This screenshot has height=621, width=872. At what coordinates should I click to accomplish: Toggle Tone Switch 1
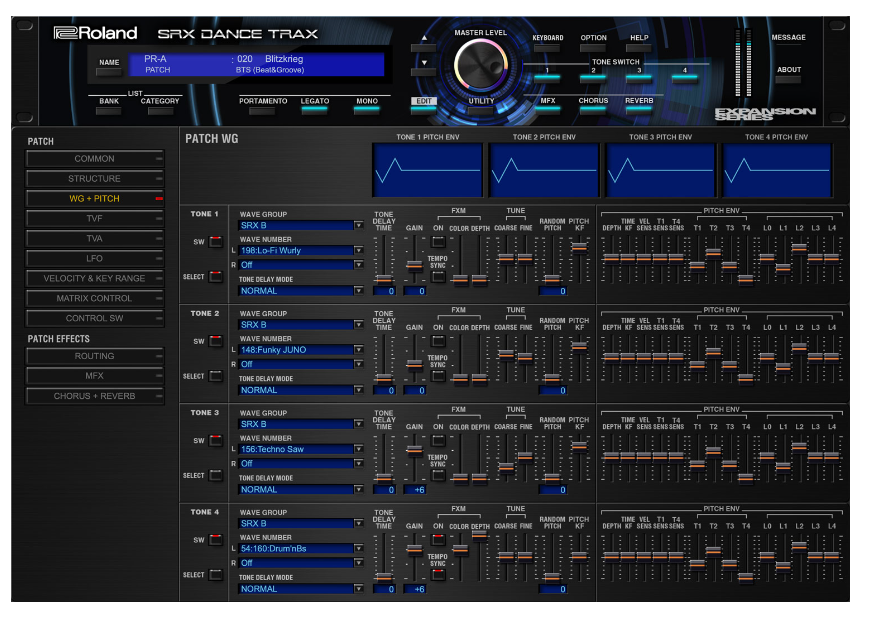(547, 78)
